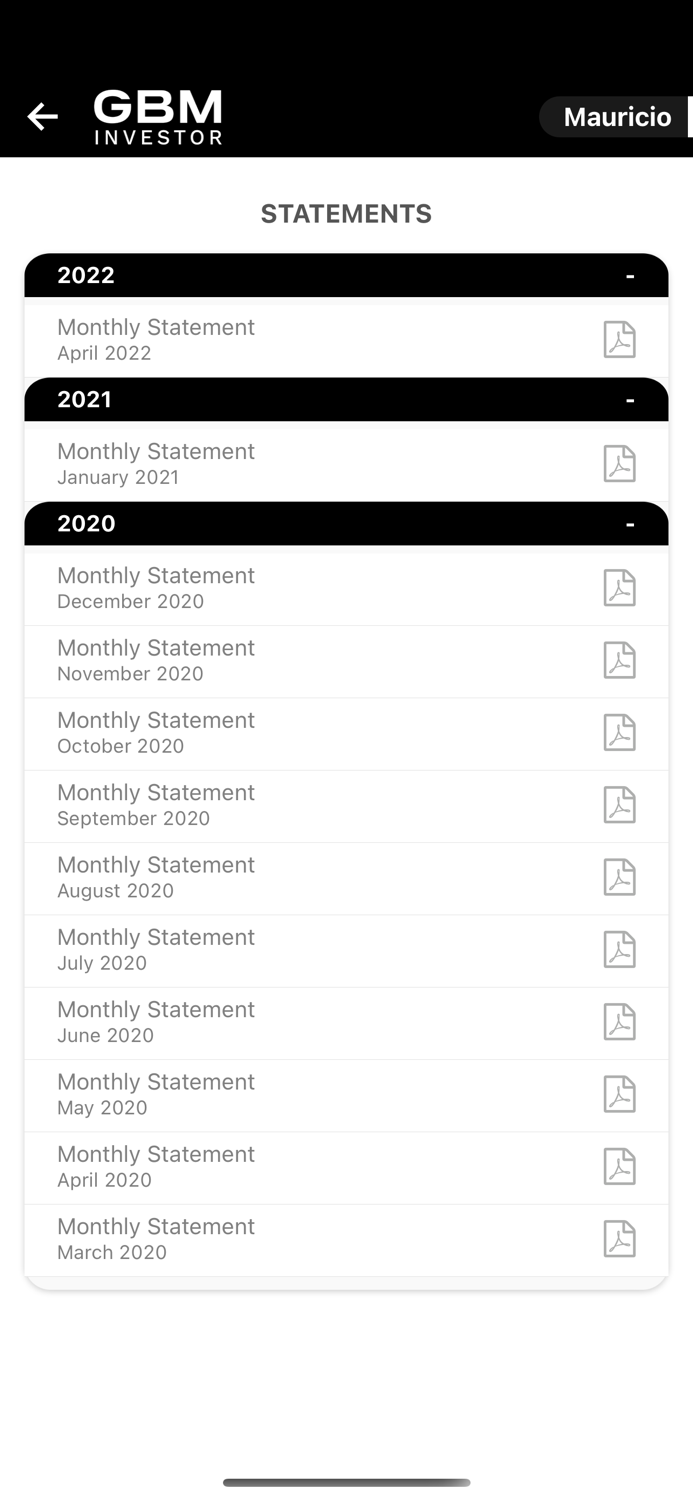Open the October 2020 PDF icon
693x1500 pixels.
[x=619, y=732]
